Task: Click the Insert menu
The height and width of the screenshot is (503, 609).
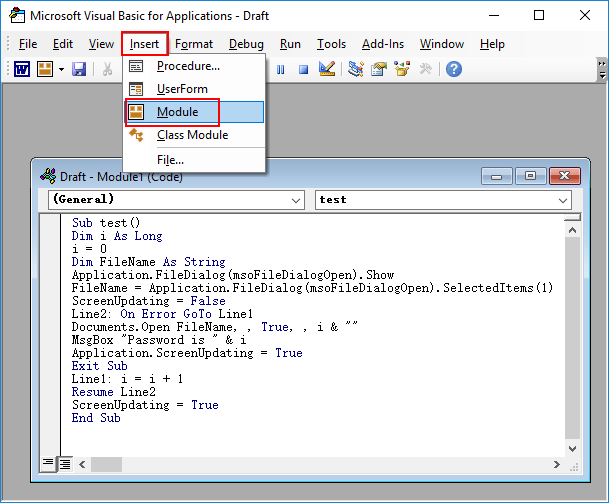Action: 144,44
